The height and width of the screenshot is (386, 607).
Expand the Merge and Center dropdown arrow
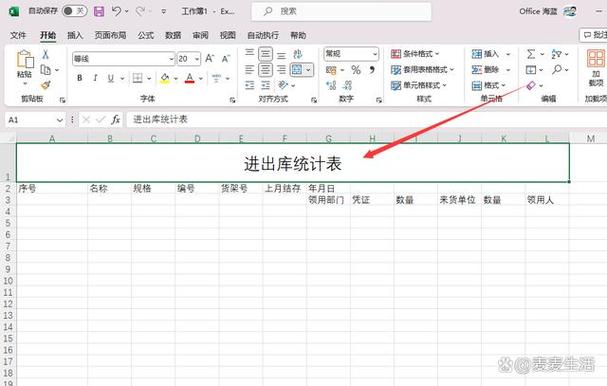point(309,70)
